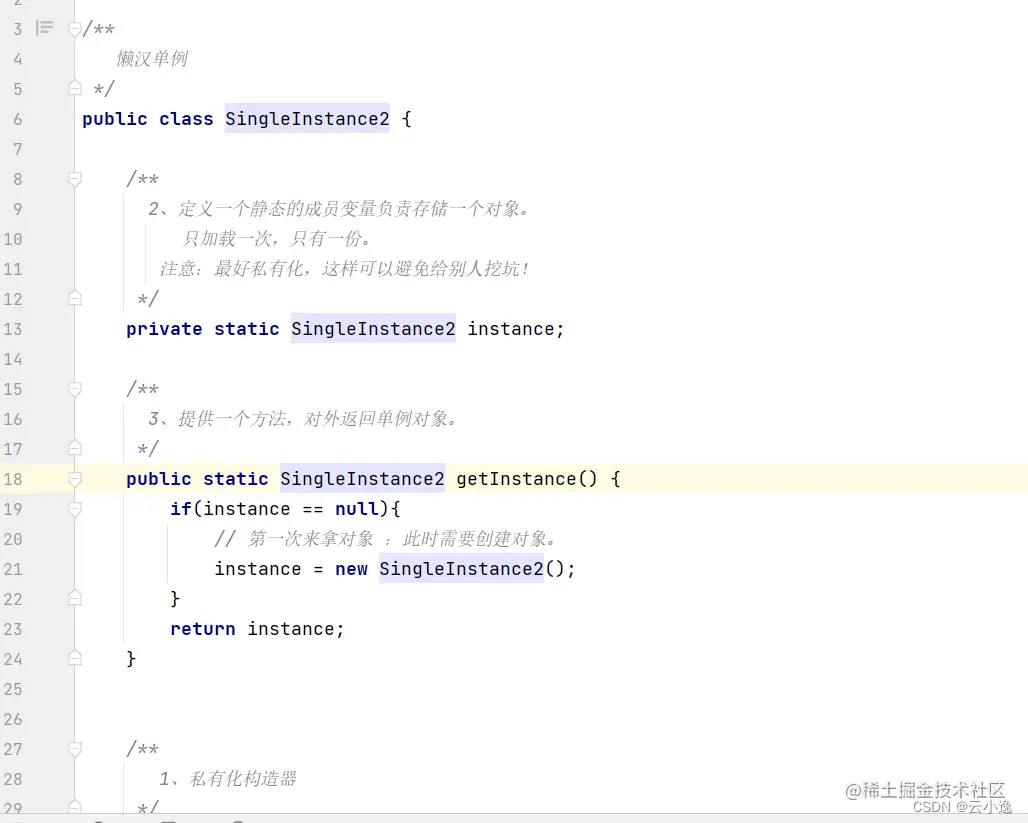
Task: Click 'private static' keywords on line 13
Action: (x=203, y=329)
